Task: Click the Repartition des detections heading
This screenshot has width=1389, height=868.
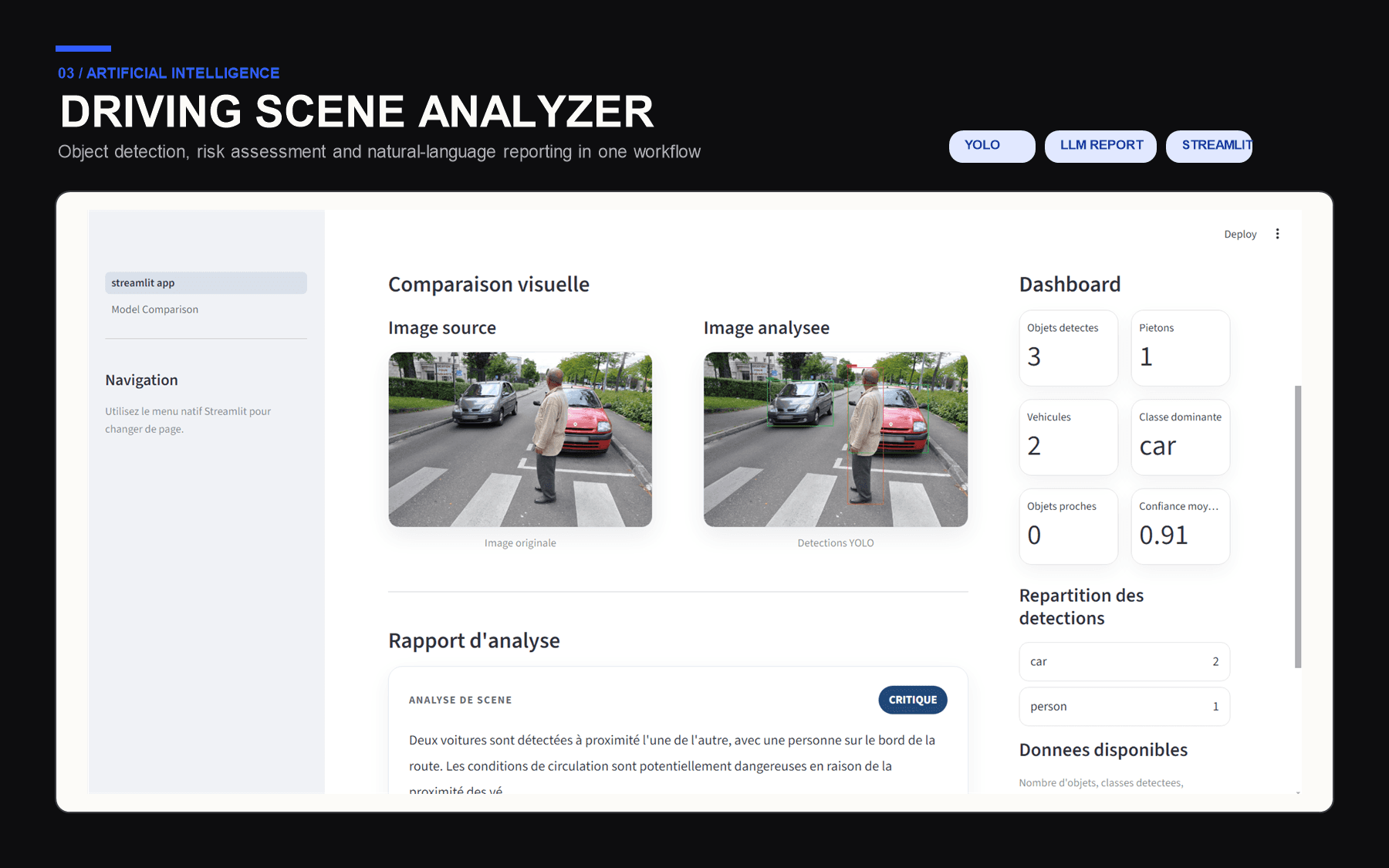Action: click(x=1081, y=607)
